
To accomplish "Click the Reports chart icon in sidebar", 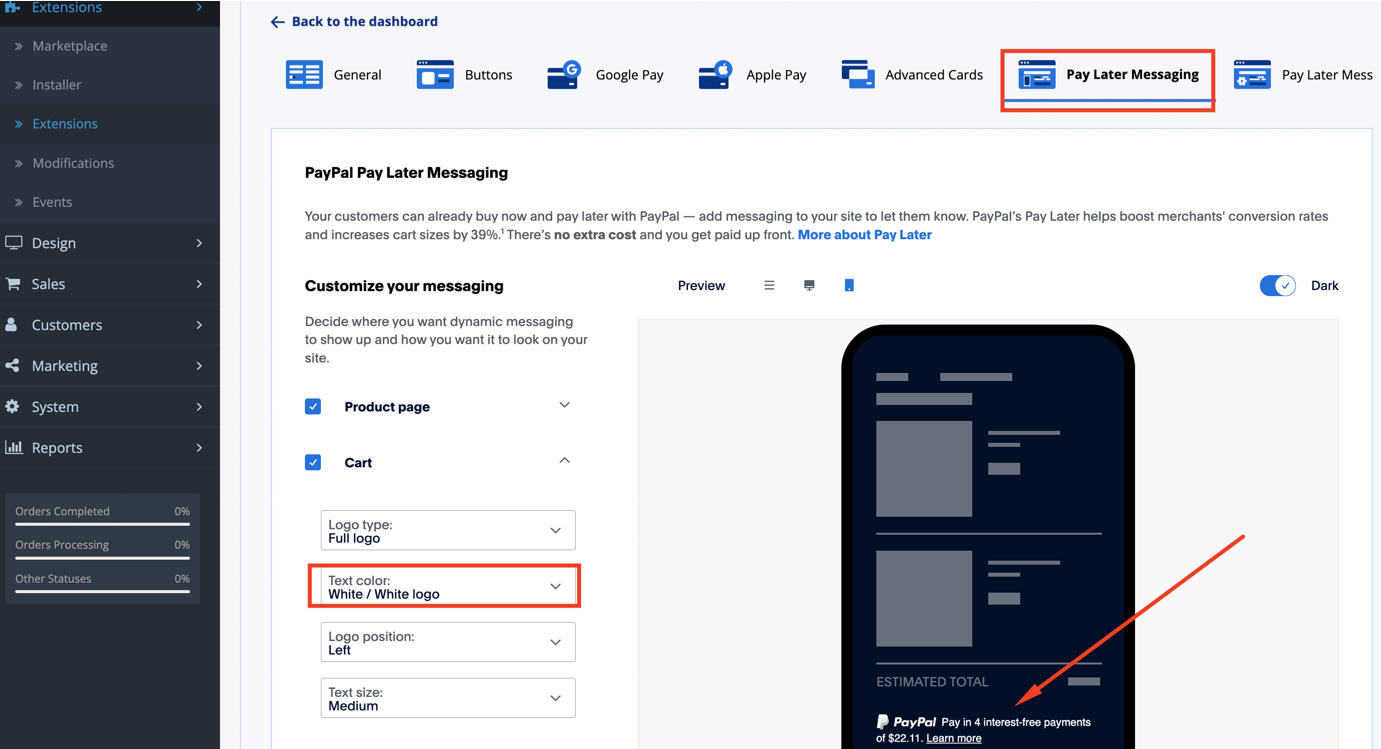I will pyautogui.click(x=13, y=447).
